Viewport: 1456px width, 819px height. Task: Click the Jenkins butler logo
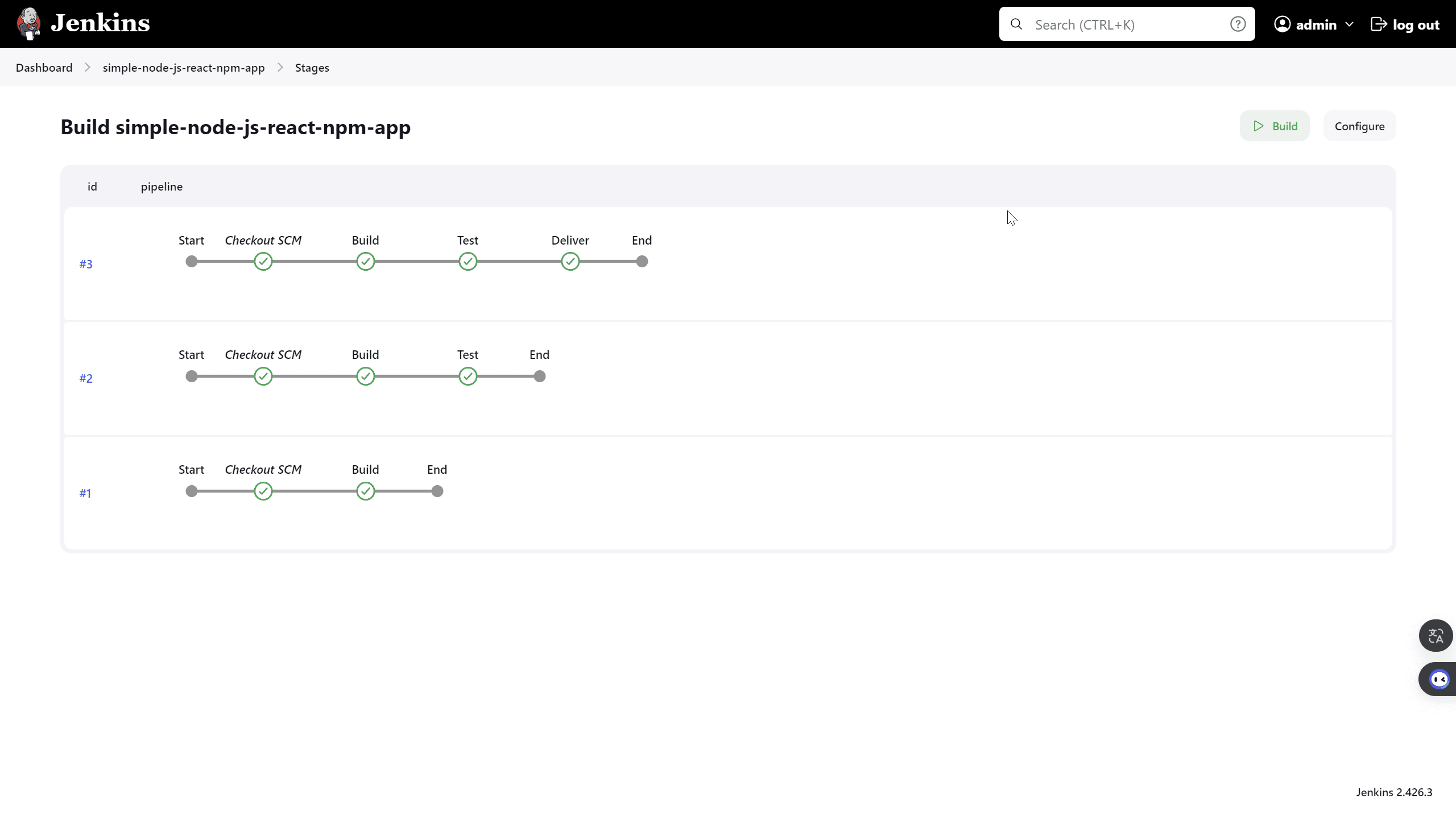pyautogui.click(x=28, y=24)
